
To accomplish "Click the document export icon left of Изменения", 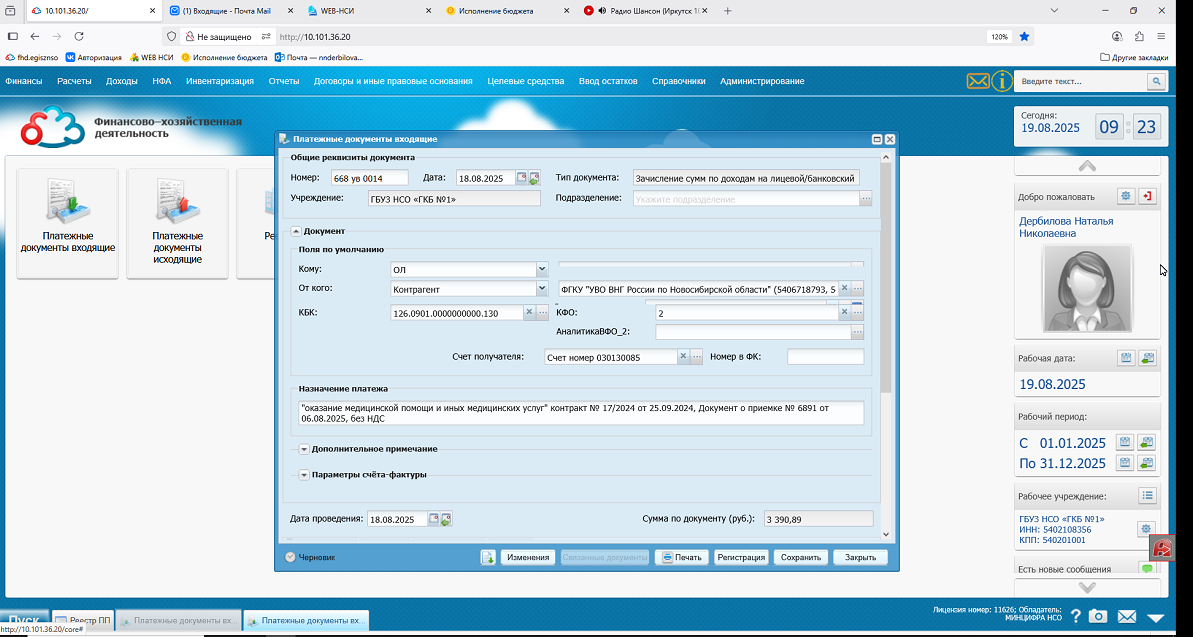I will 488,557.
